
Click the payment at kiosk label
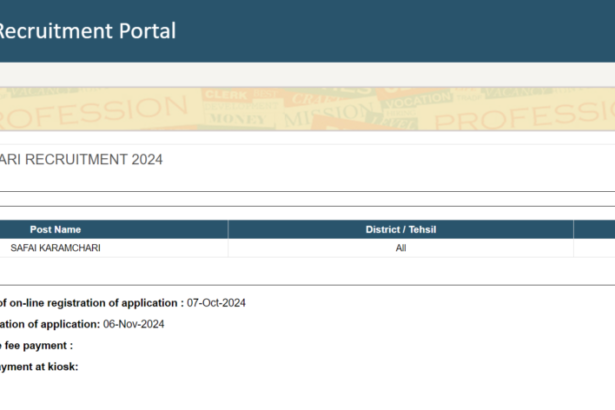click(x=39, y=367)
